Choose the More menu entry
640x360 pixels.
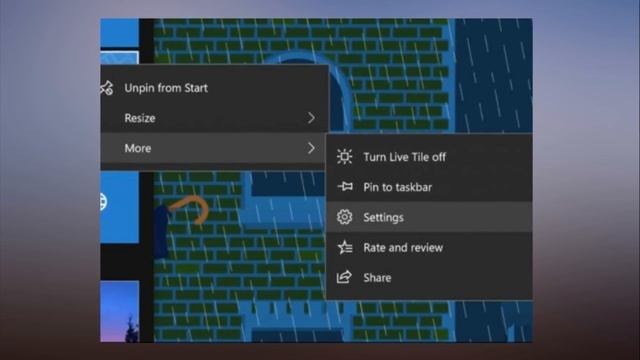[214, 148]
